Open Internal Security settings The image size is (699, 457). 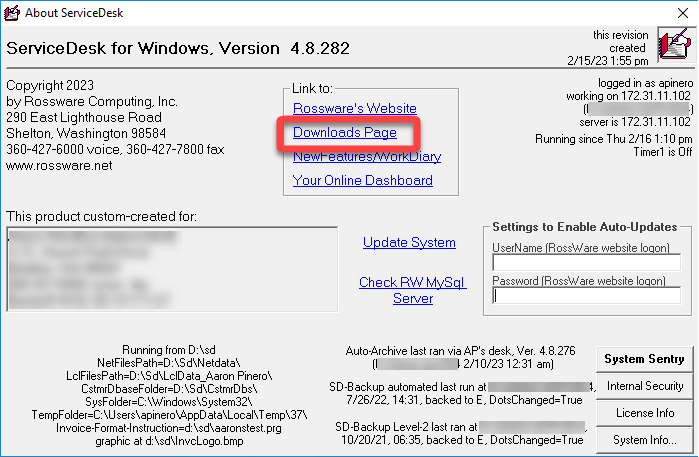[x=645, y=386]
